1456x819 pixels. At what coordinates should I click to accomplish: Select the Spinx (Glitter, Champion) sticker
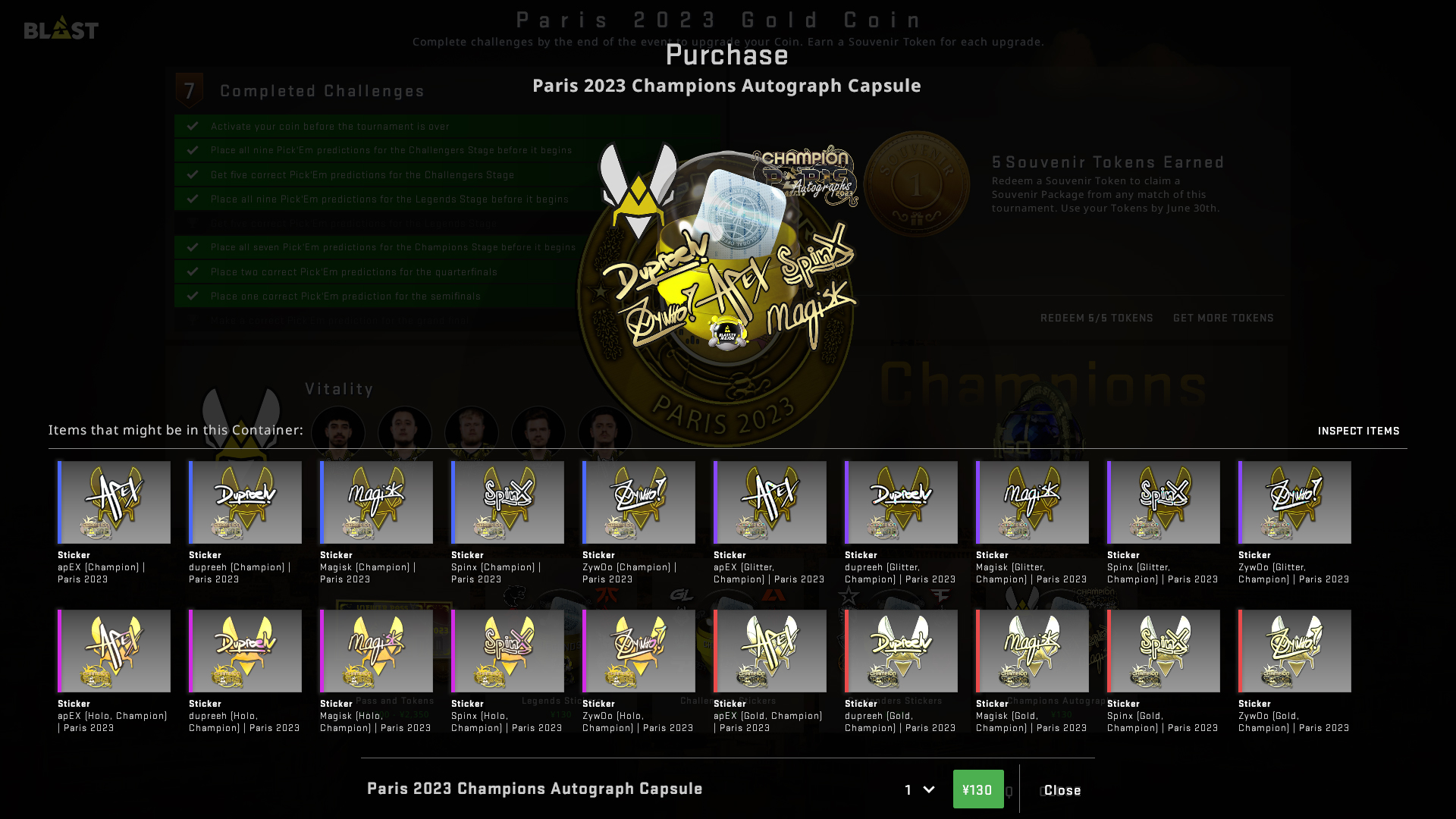pos(1164,502)
